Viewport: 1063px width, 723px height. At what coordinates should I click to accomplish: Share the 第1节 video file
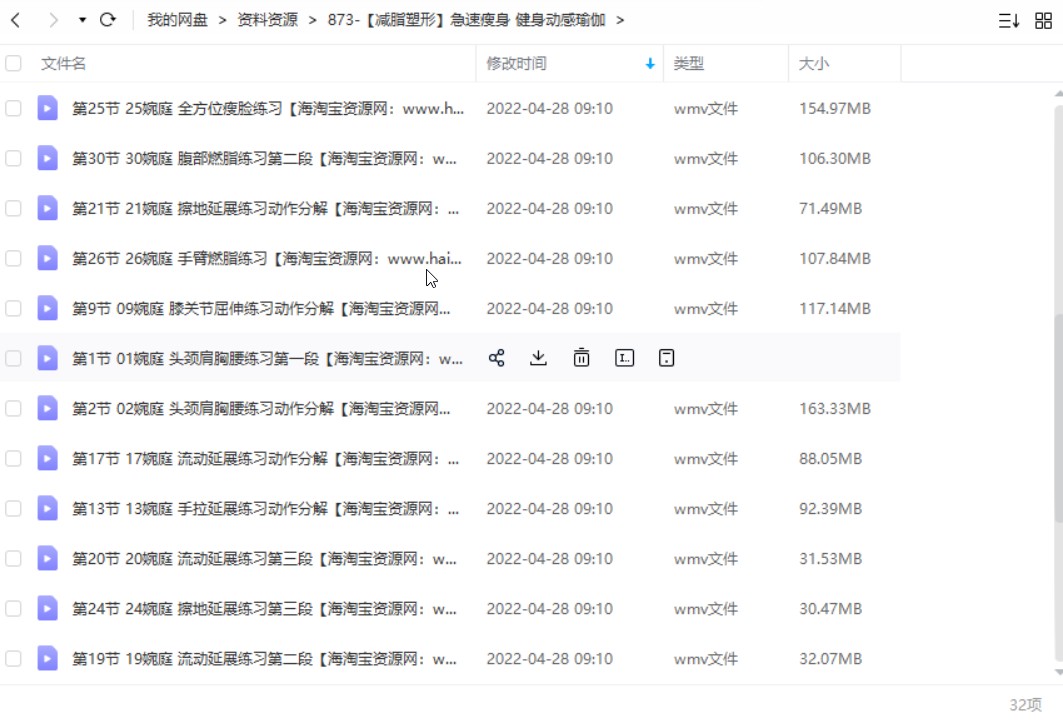pos(496,358)
